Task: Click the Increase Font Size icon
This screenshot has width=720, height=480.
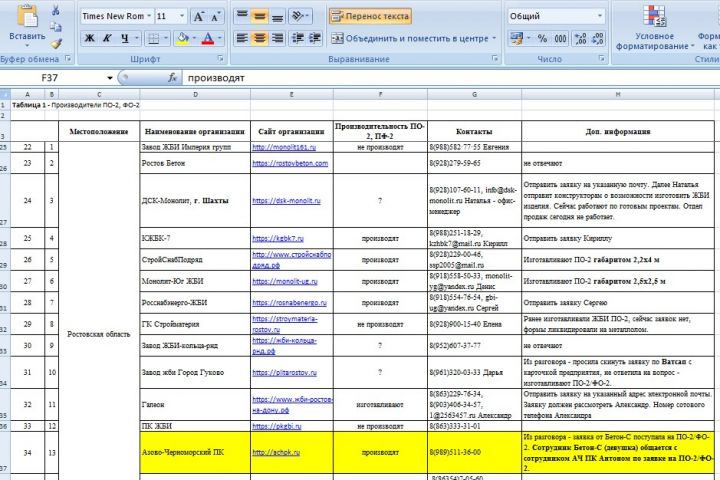Action: point(200,17)
